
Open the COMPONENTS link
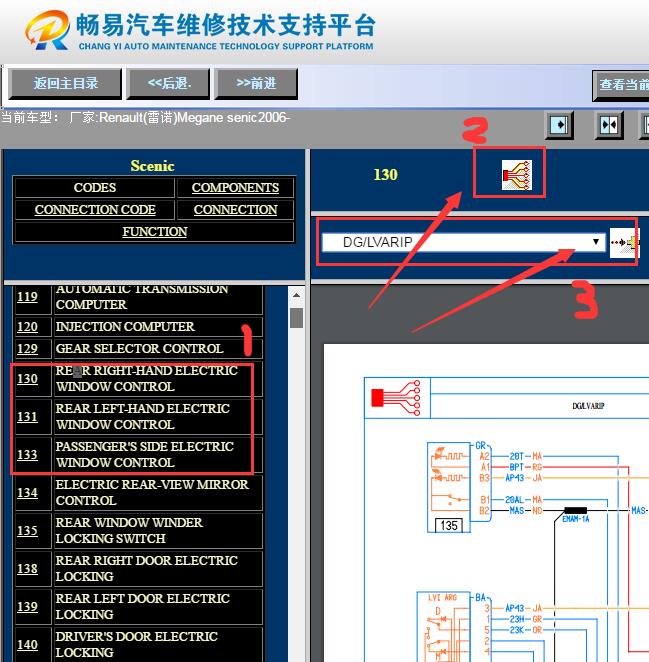point(235,187)
